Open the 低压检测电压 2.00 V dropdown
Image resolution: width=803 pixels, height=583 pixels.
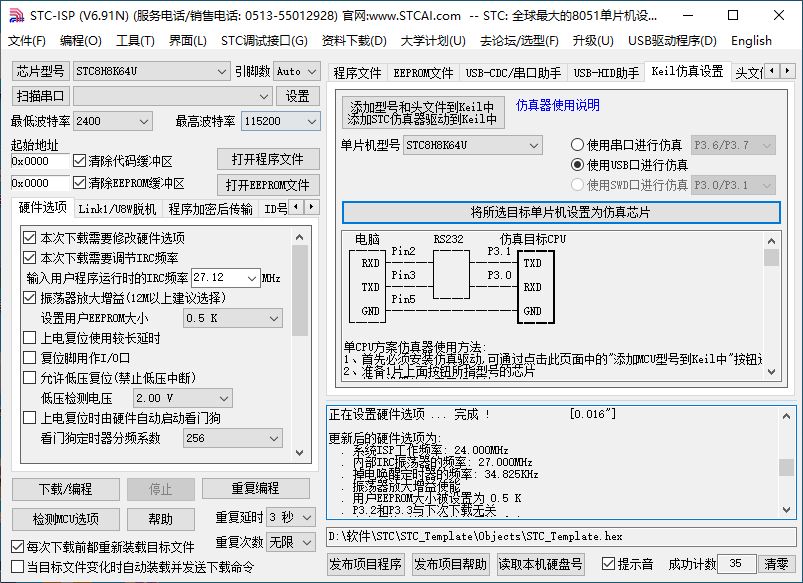tap(183, 398)
